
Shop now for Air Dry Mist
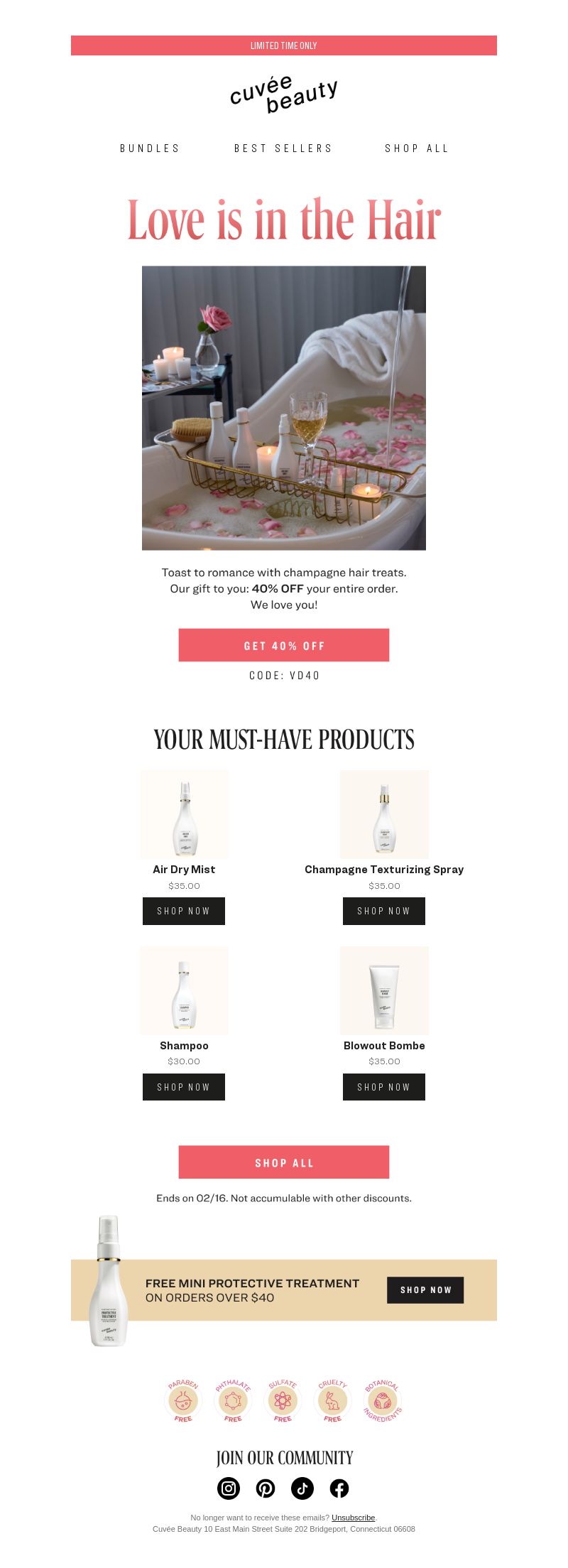[x=184, y=911]
